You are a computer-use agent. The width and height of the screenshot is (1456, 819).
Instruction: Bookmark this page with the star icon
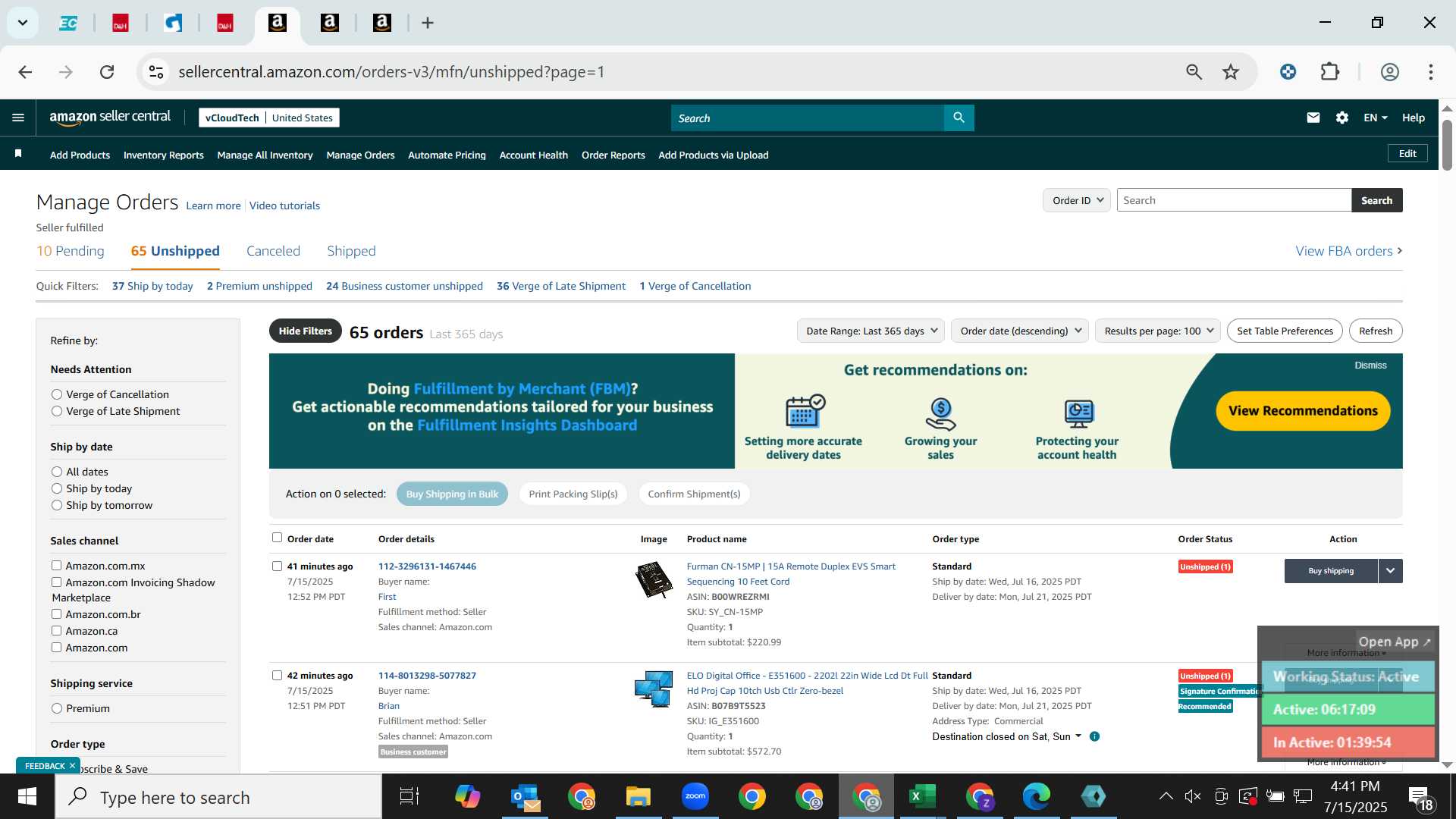click(1231, 72)
